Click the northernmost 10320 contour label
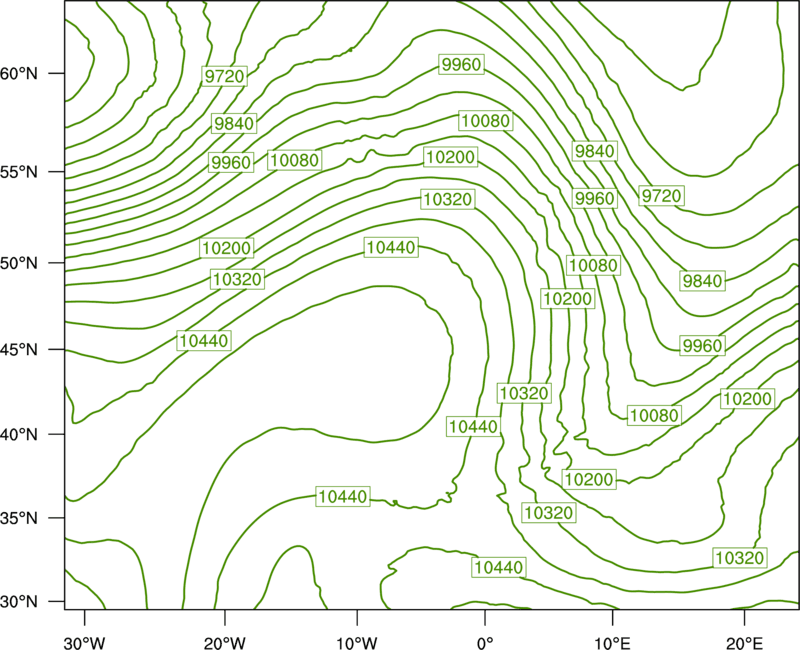Screen dimensions: 800x650 coord(448,198)
